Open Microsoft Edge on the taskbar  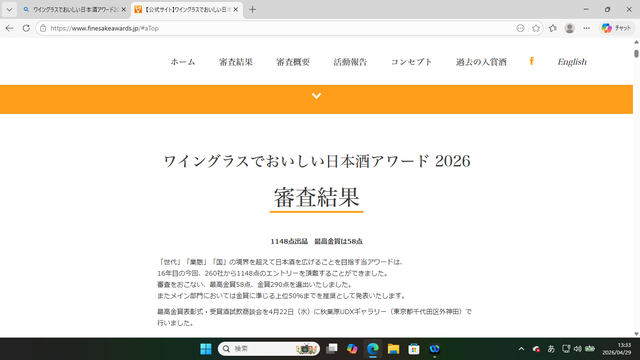tap(373, 349)
